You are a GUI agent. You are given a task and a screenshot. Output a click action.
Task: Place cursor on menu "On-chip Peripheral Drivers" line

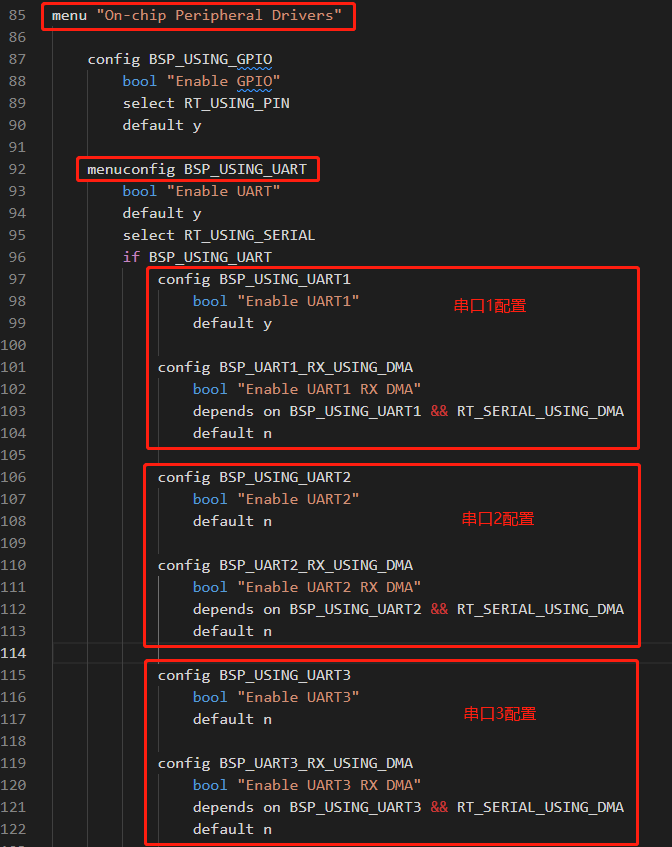click(197, 15)
